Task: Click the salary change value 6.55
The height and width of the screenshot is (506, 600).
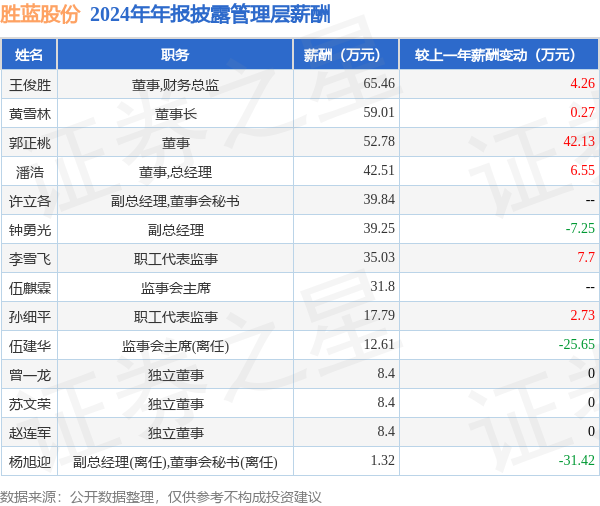Action: click(x=582, y=170)
